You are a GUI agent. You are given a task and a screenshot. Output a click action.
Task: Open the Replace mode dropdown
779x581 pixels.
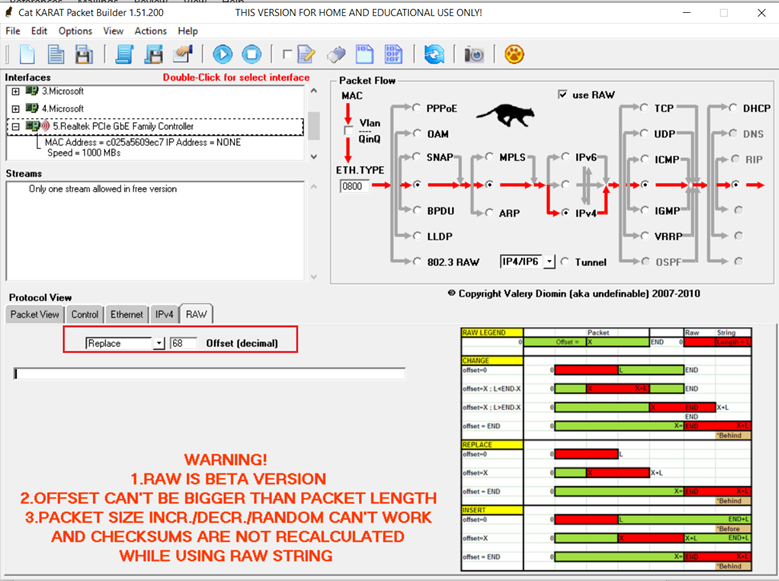158,343
